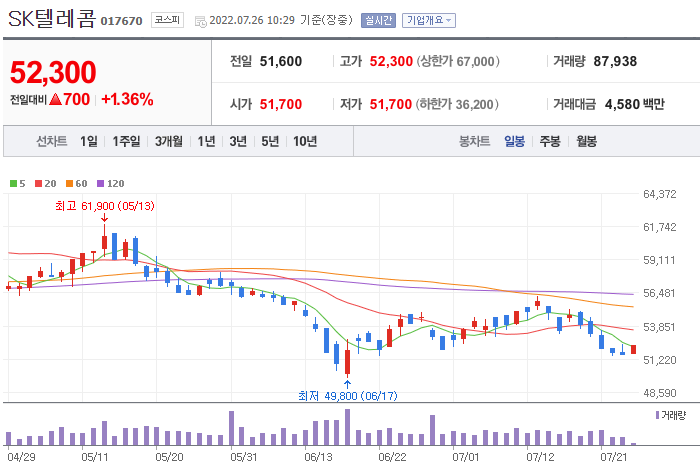The height and width of the screenshot is (472, 700).
Task: Select the 3년 line chart tab
Action: coord(238,142)
